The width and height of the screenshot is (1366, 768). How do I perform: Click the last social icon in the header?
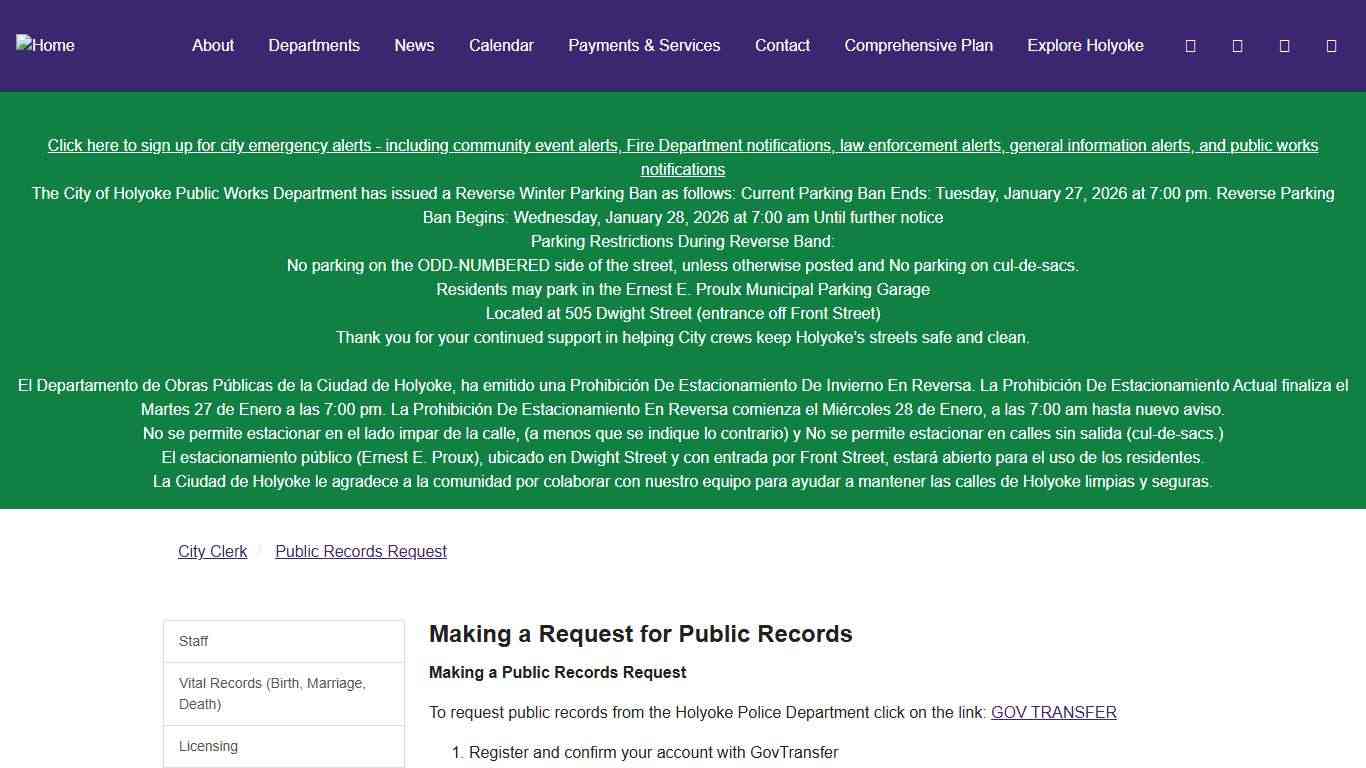(x=1331, y=45)
